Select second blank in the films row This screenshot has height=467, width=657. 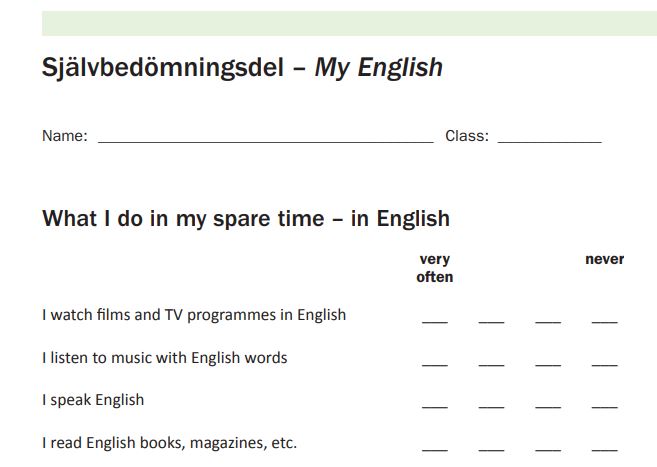[x=491, y=318]
